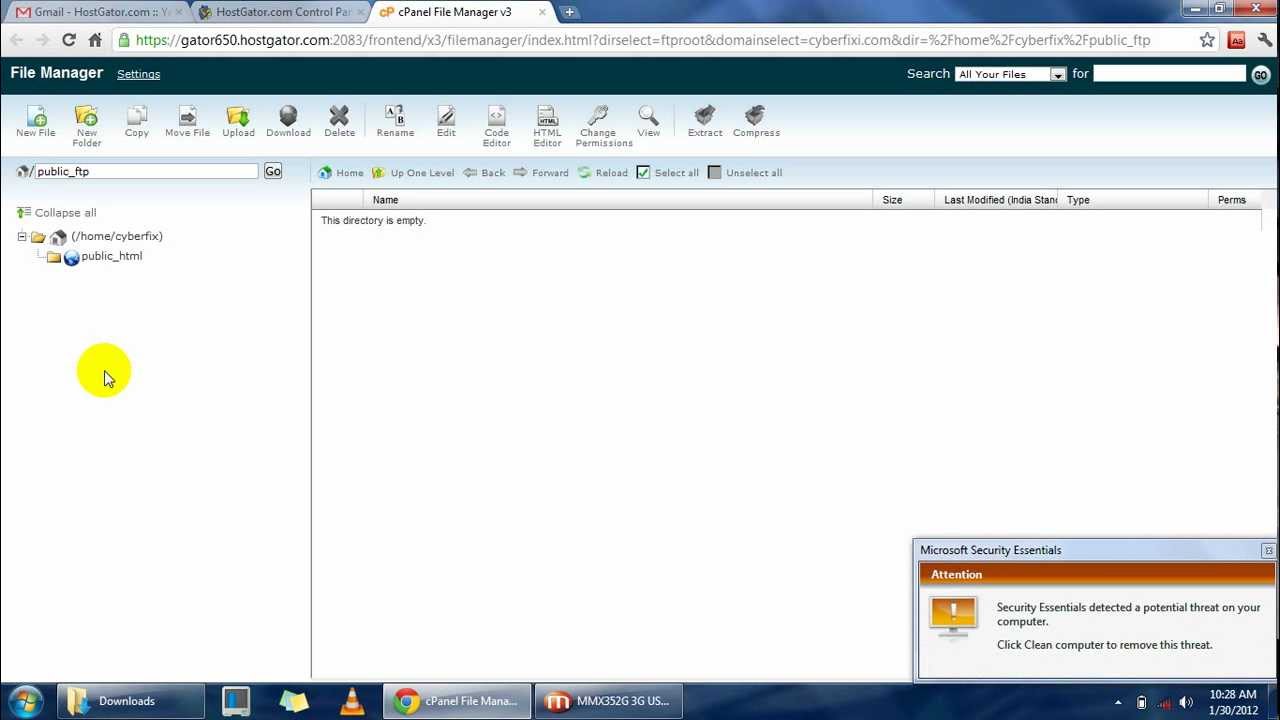Sort by Last Modified column header
Viewport: 1280px width, 720px height.
tap(996, 200)
